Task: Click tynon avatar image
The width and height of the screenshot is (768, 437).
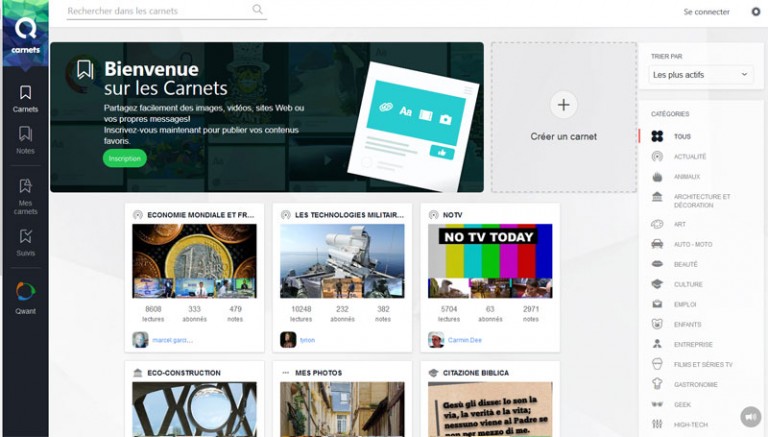Action: tap(288, 340)
